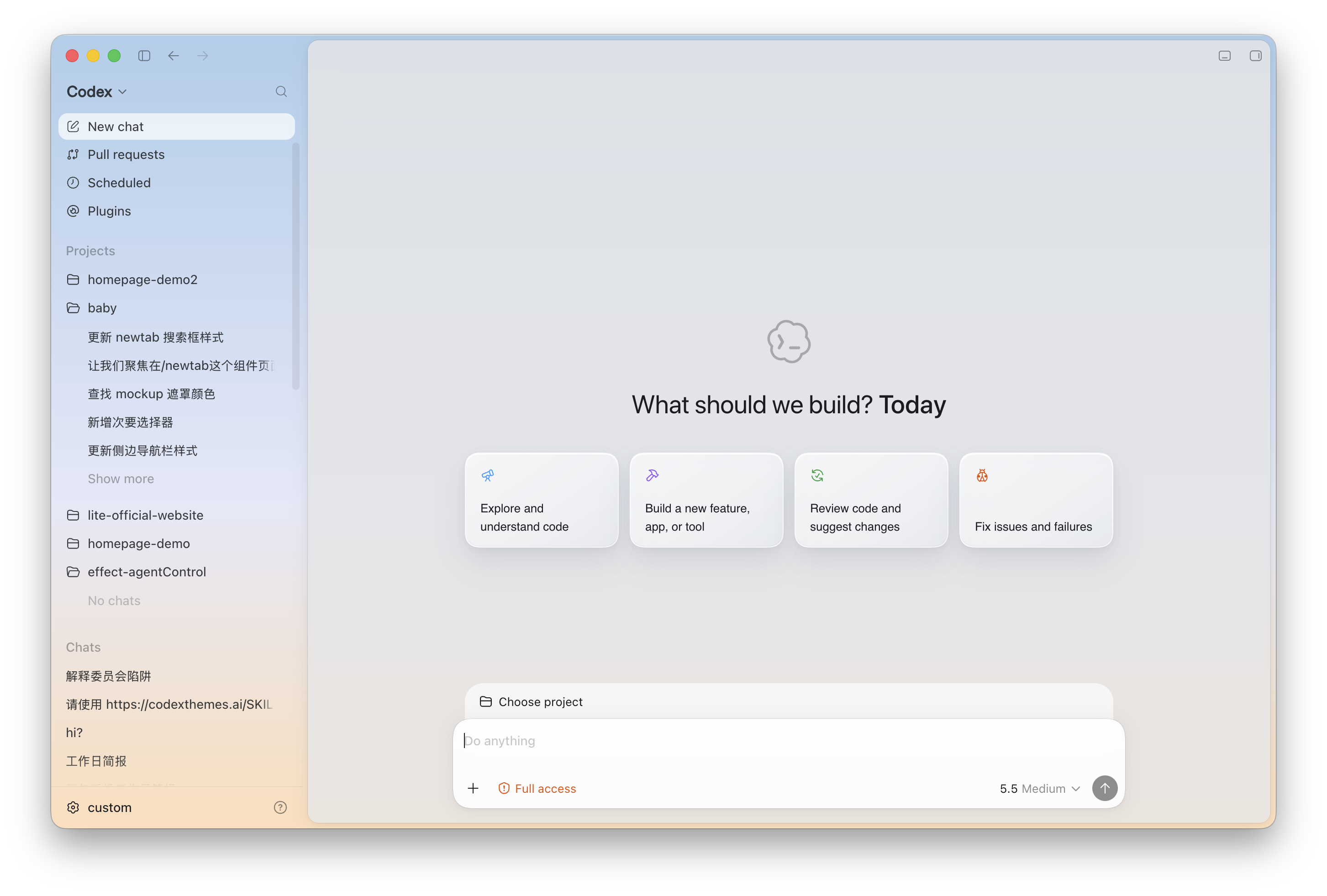Maximize the window with green button
The height and width of the screenshot is (896, 1327).
(114, 55)
